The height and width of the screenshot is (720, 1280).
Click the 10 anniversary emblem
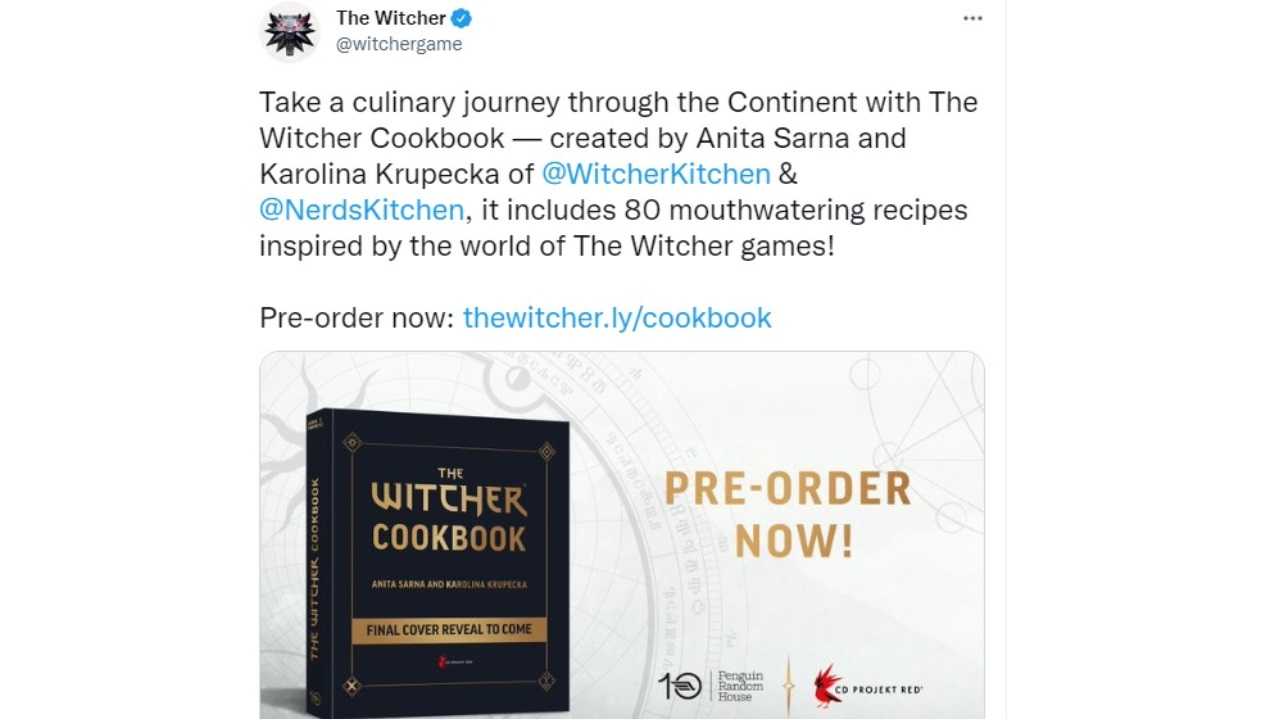point(681,686)
